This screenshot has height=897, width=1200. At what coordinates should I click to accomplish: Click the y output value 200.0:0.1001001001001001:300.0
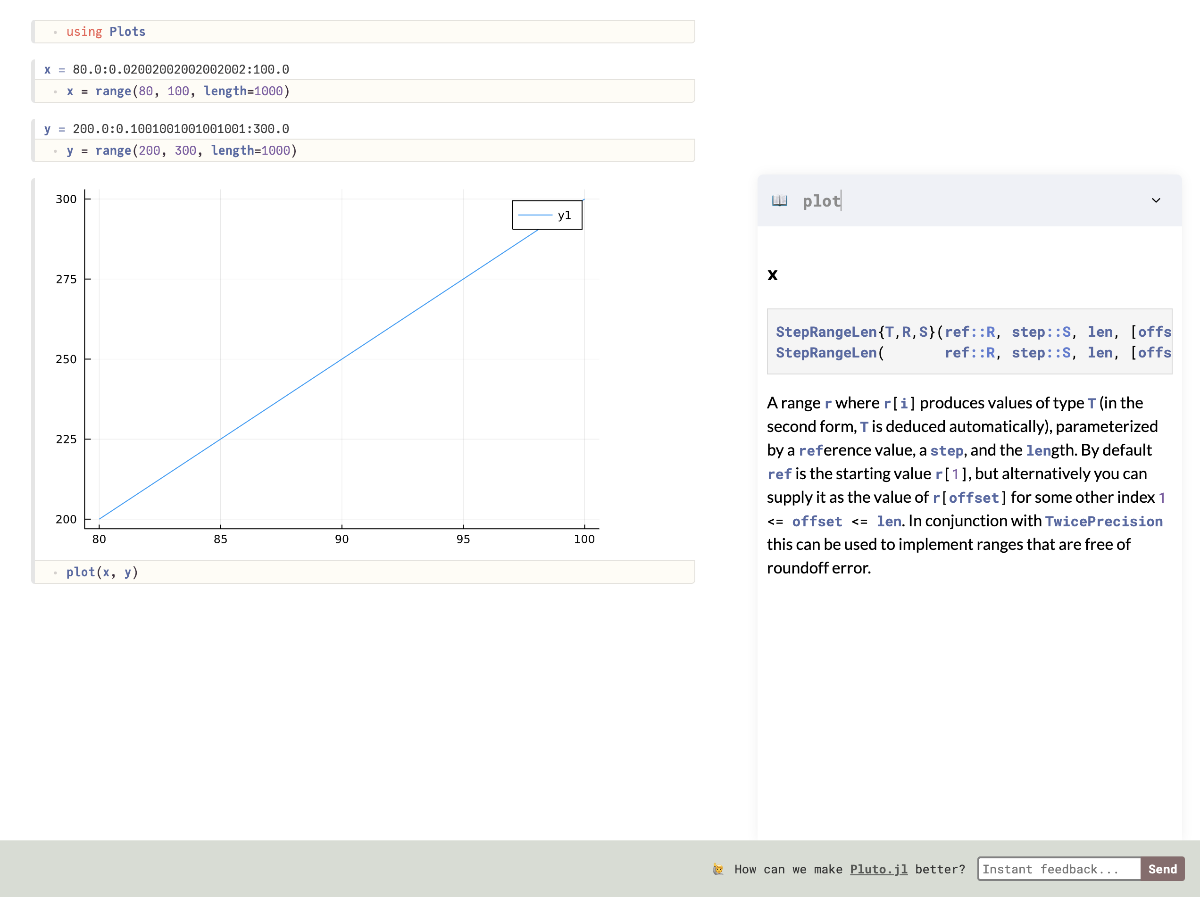coord(181,129)
